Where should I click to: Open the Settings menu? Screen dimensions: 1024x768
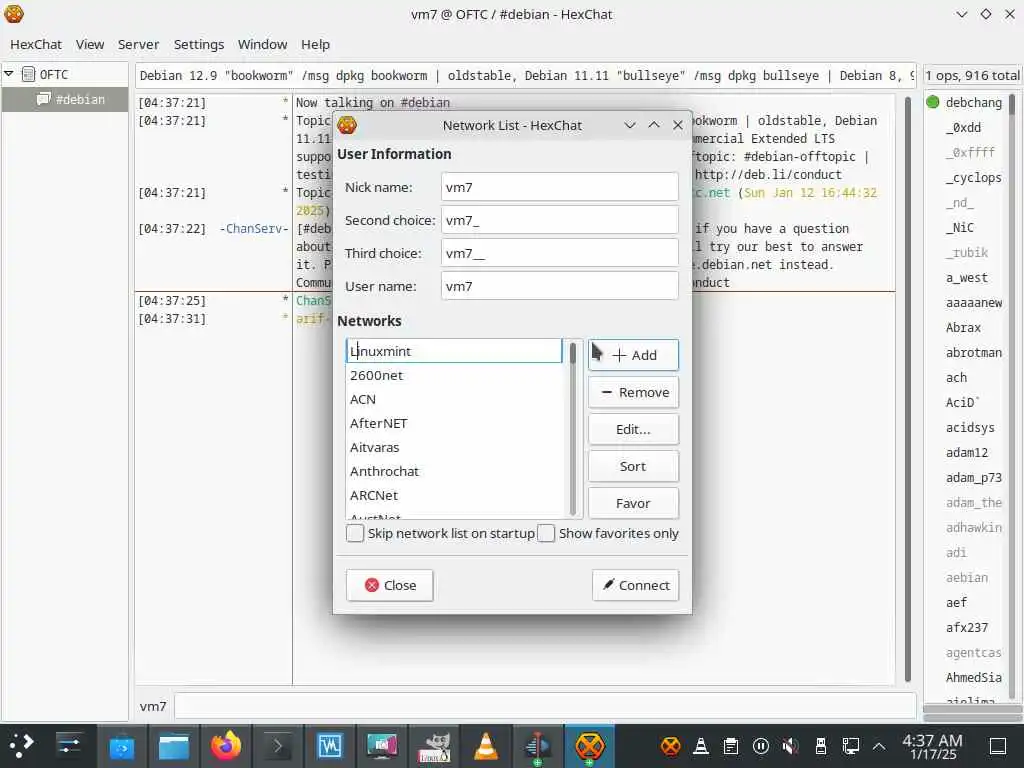point(199,44)
